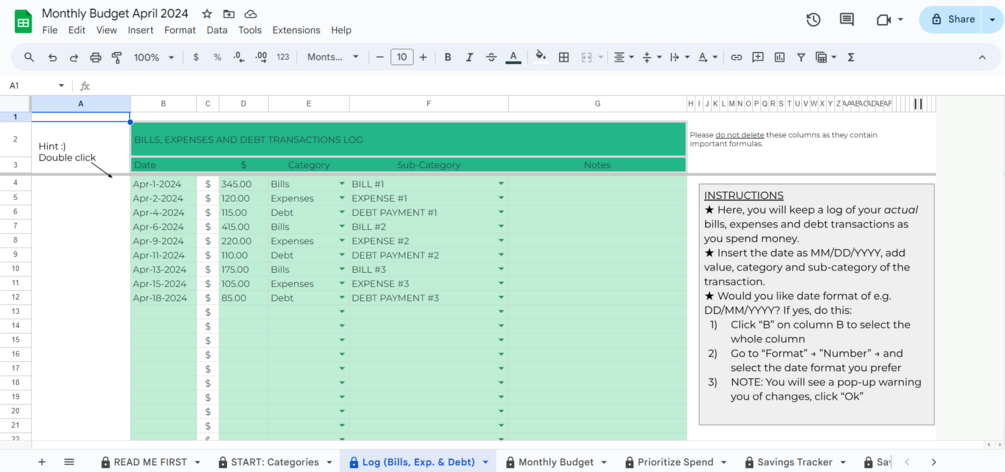Open vertical align dropdown
1005x472 pixels.
pos(651,57)
